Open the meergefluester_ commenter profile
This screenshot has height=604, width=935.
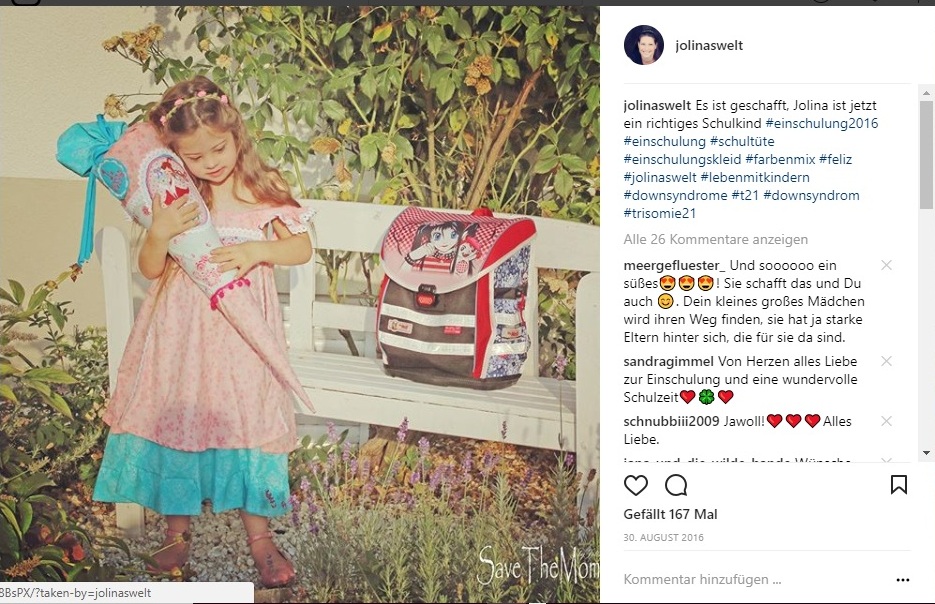click(674, 265)
